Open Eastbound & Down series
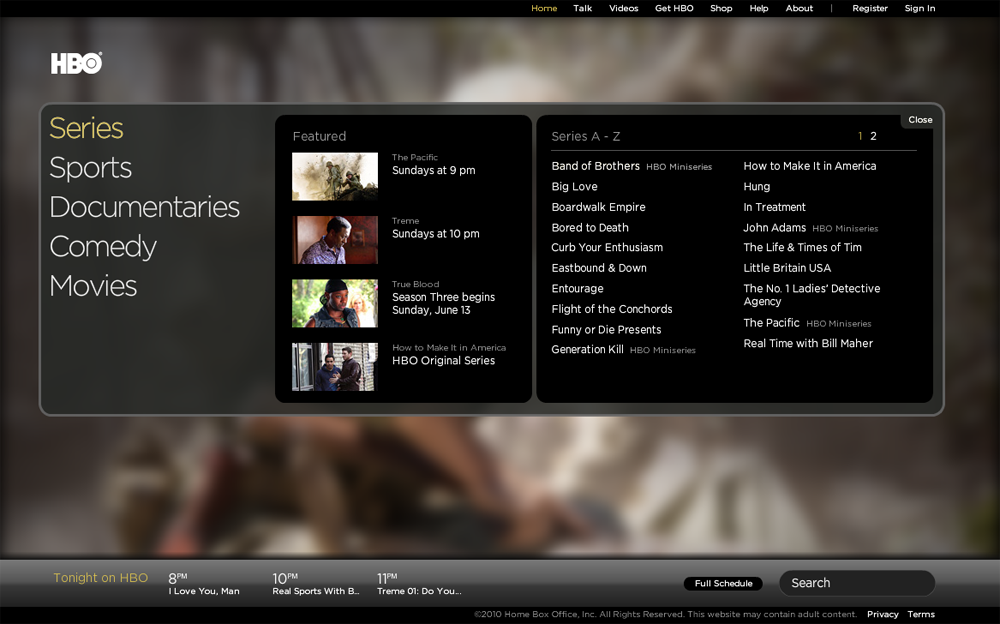 [x=599, y=268]
